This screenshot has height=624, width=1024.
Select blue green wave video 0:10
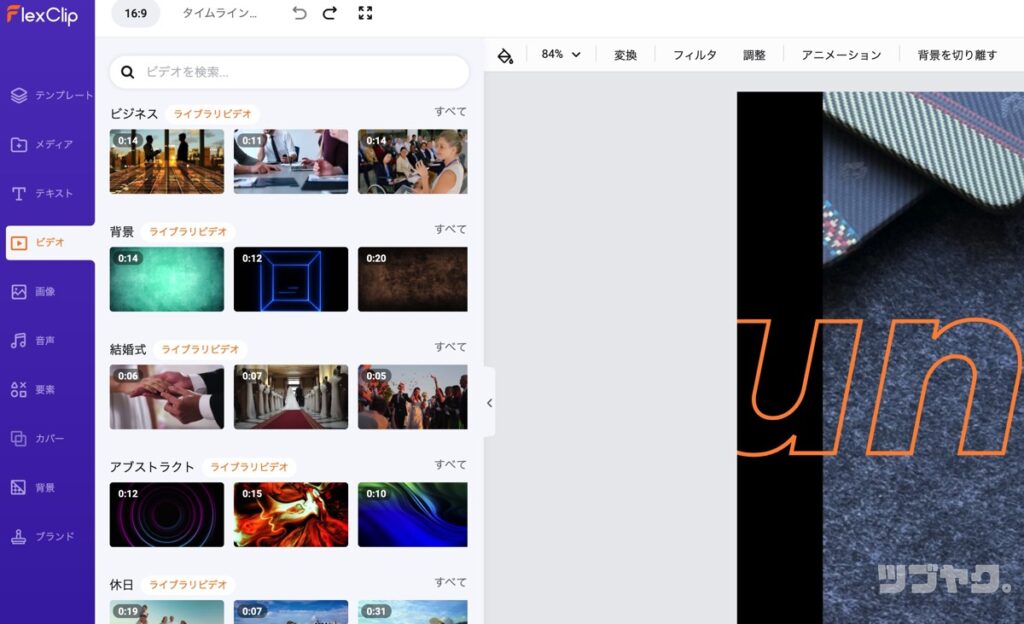[413, 514]
